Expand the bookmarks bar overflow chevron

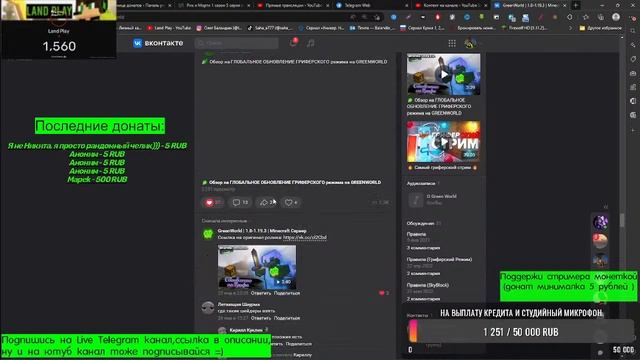coord(570,28)
